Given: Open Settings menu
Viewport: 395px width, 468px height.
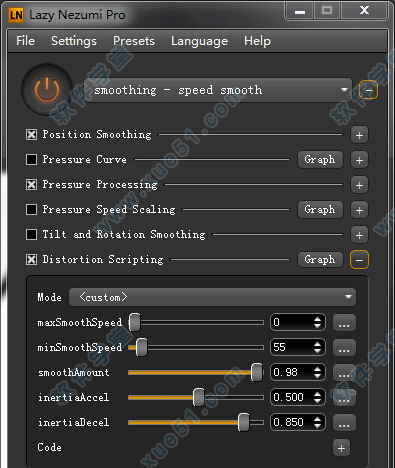Looking at the screenshot, I should coord(74,41).
